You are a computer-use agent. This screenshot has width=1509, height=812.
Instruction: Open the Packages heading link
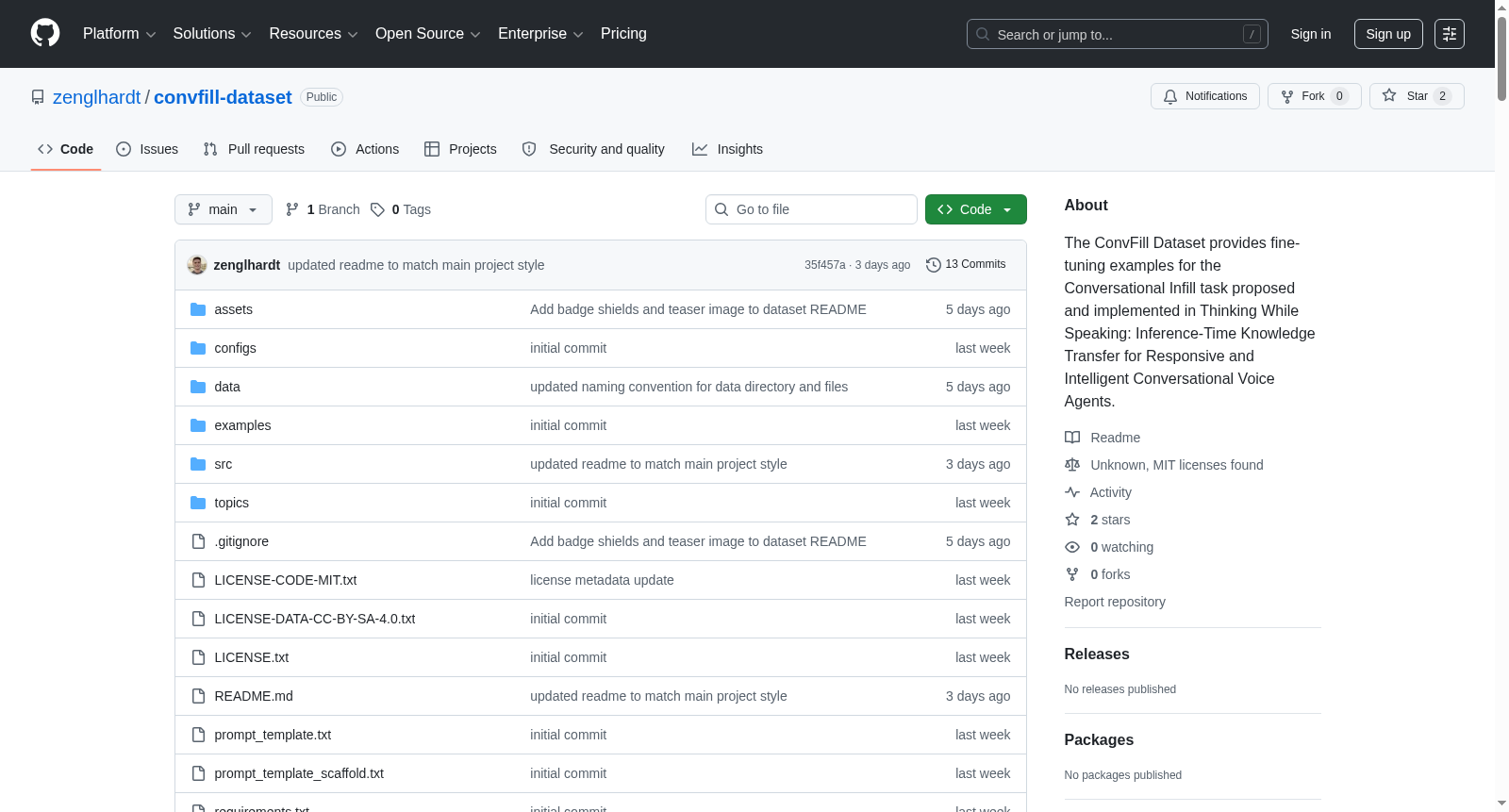pos(1099,740)
